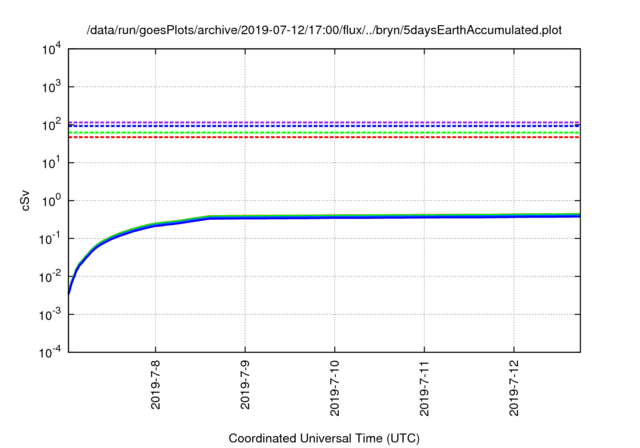Click the 10^1 y-axis label
The width and height of the screenshot is (640, 448).
pyautogui.click(x=52, y=162)
